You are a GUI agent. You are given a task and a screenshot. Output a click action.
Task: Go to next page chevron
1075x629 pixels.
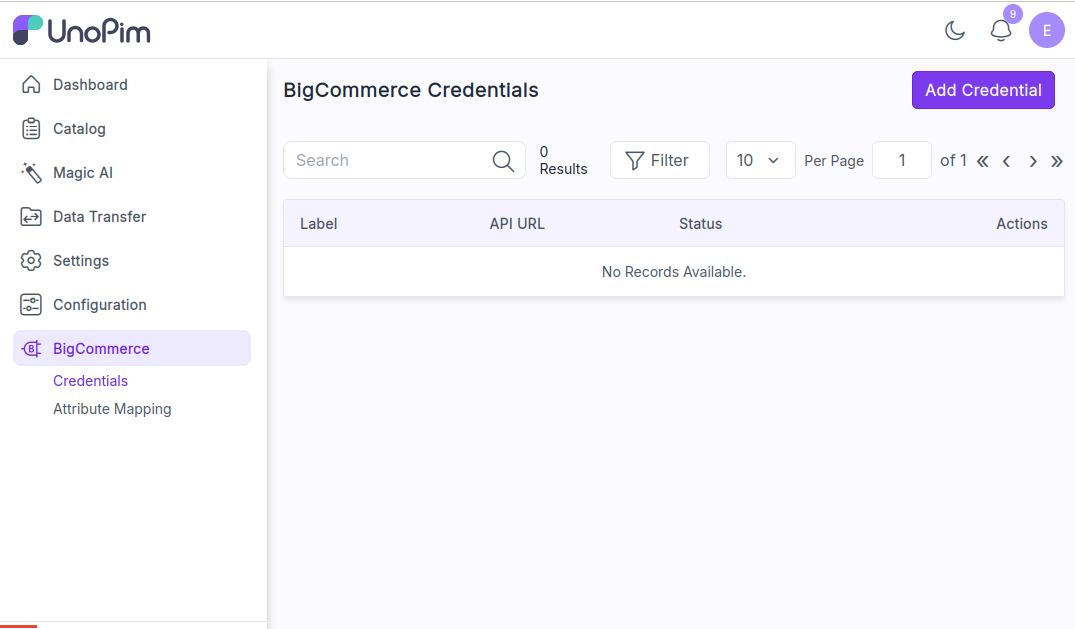click(x=1032, y=161)
